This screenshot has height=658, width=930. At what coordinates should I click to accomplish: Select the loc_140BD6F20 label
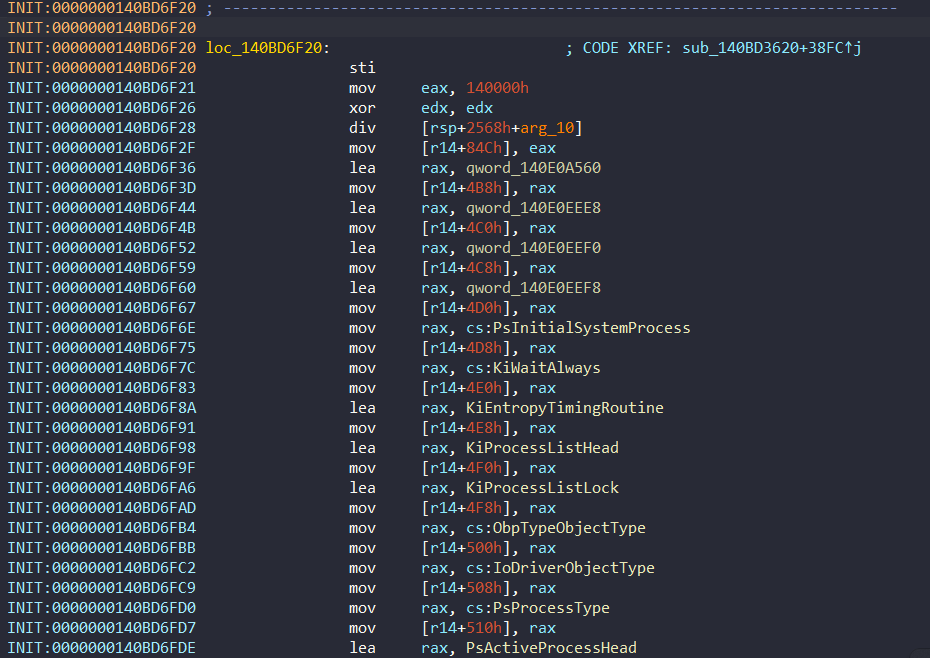tap(264, 48)
